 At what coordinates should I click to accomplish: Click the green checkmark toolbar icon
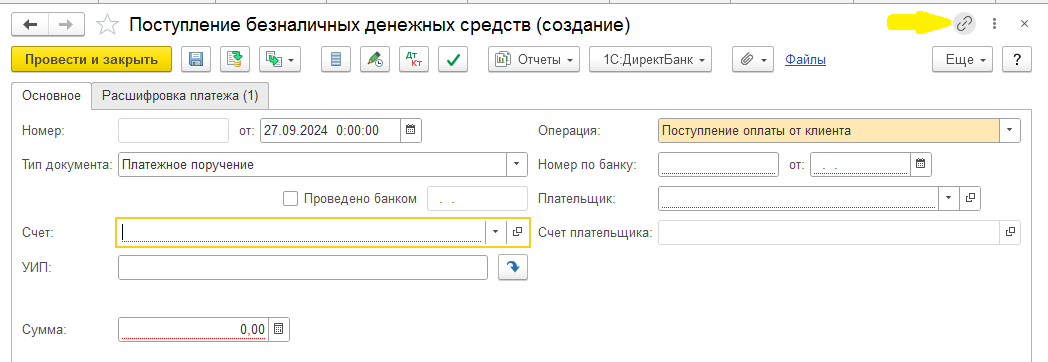coord(453,59)
